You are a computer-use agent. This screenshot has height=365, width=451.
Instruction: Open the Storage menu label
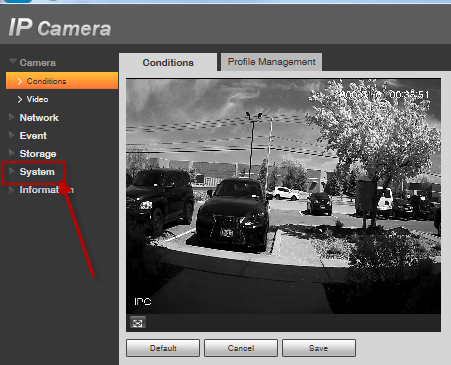pos(38,154)
